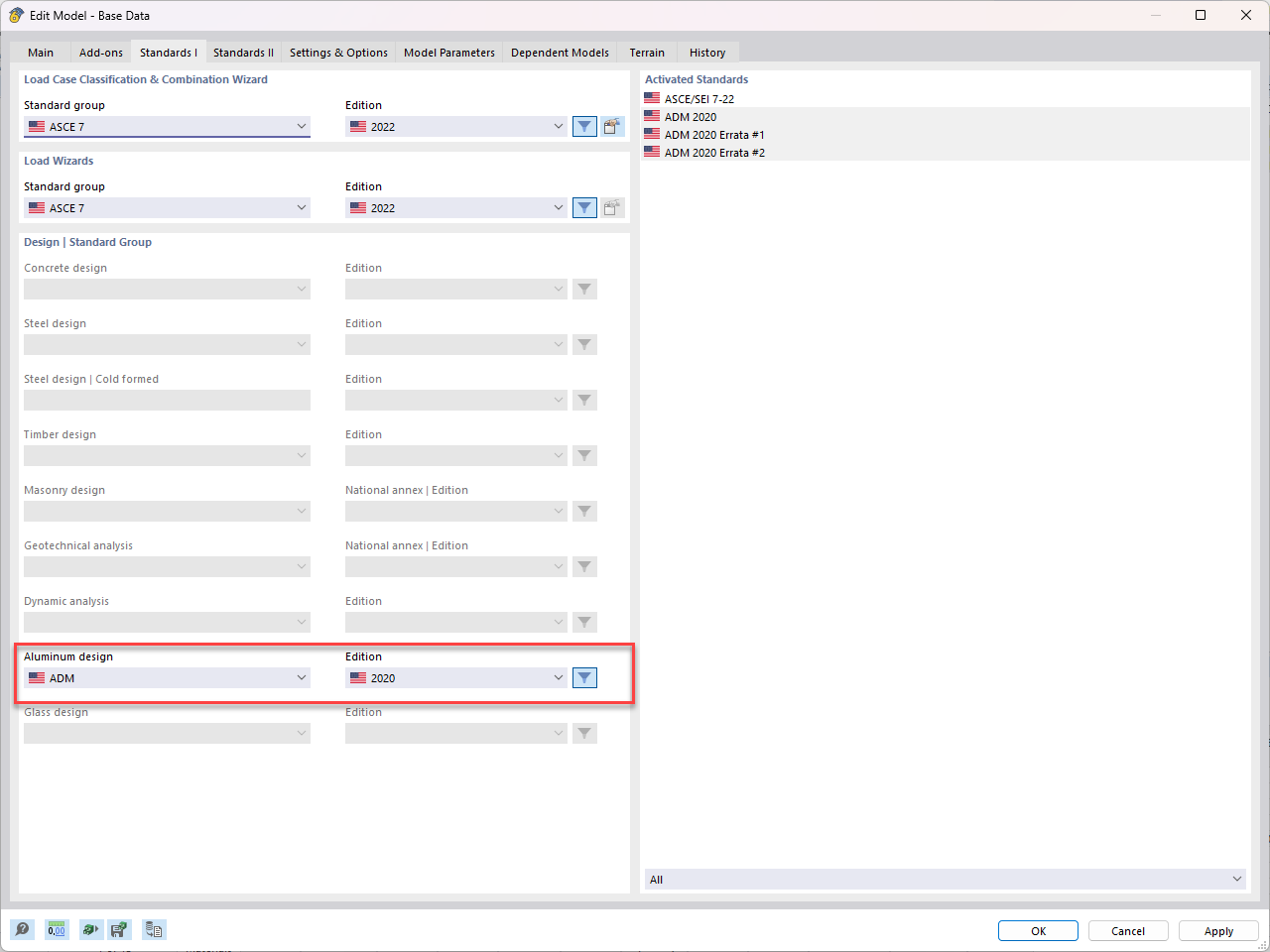Open the help comment bubble icon
Screen dimensions: 1270x952
pyautogui.click(x=22, y=929)
